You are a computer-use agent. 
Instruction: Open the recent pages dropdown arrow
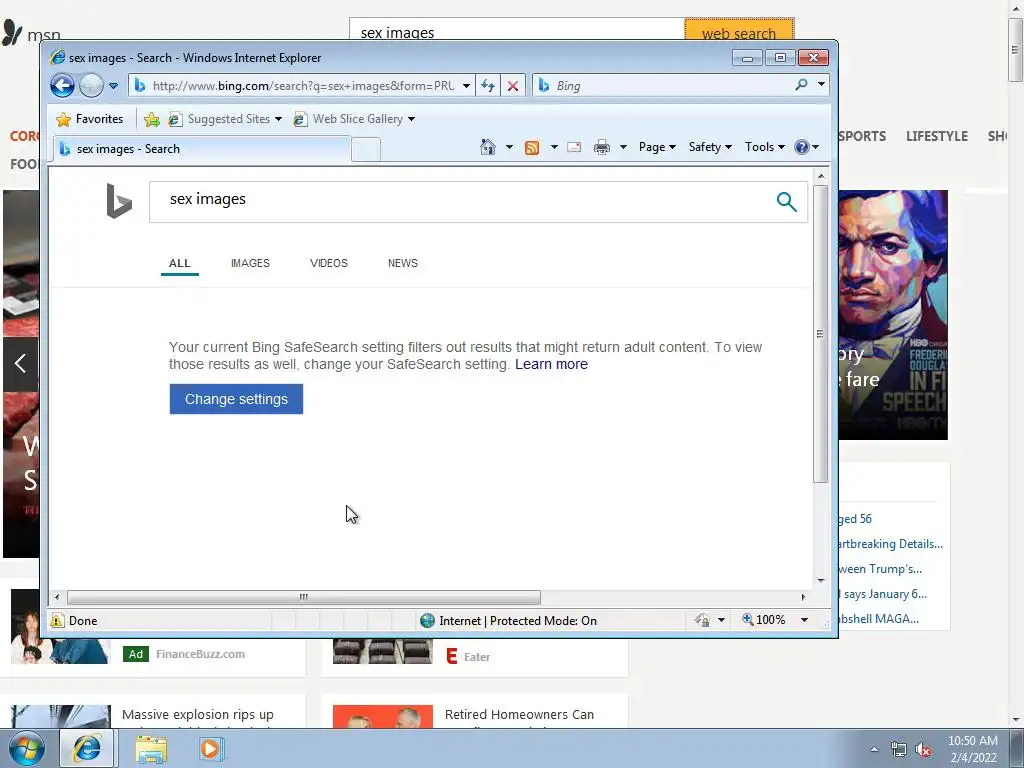click(114, 86)
